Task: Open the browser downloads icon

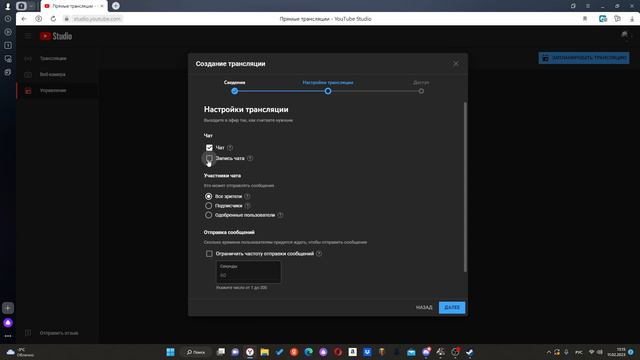Action: click(632, 19)
